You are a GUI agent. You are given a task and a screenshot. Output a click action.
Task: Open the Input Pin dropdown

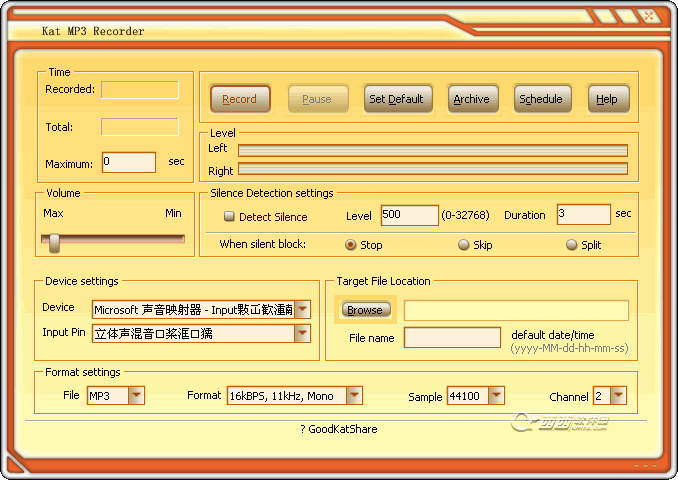coord(302,334)
